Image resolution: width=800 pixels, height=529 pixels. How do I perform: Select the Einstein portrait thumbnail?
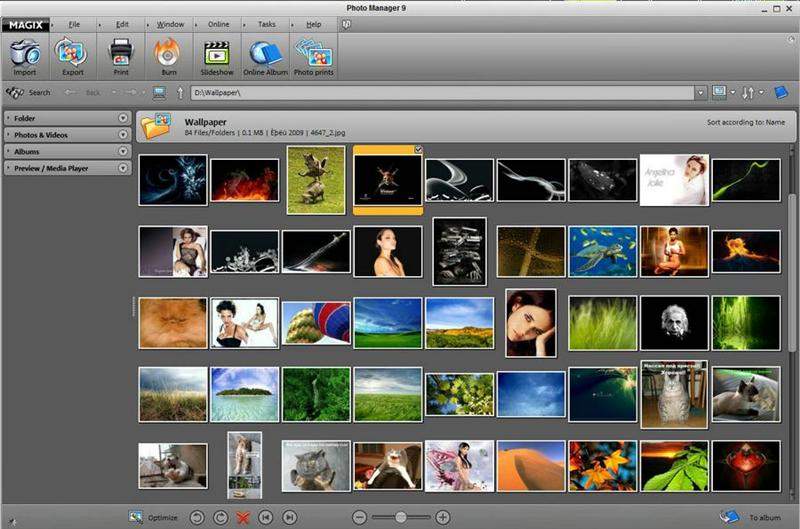click(674, 323)
